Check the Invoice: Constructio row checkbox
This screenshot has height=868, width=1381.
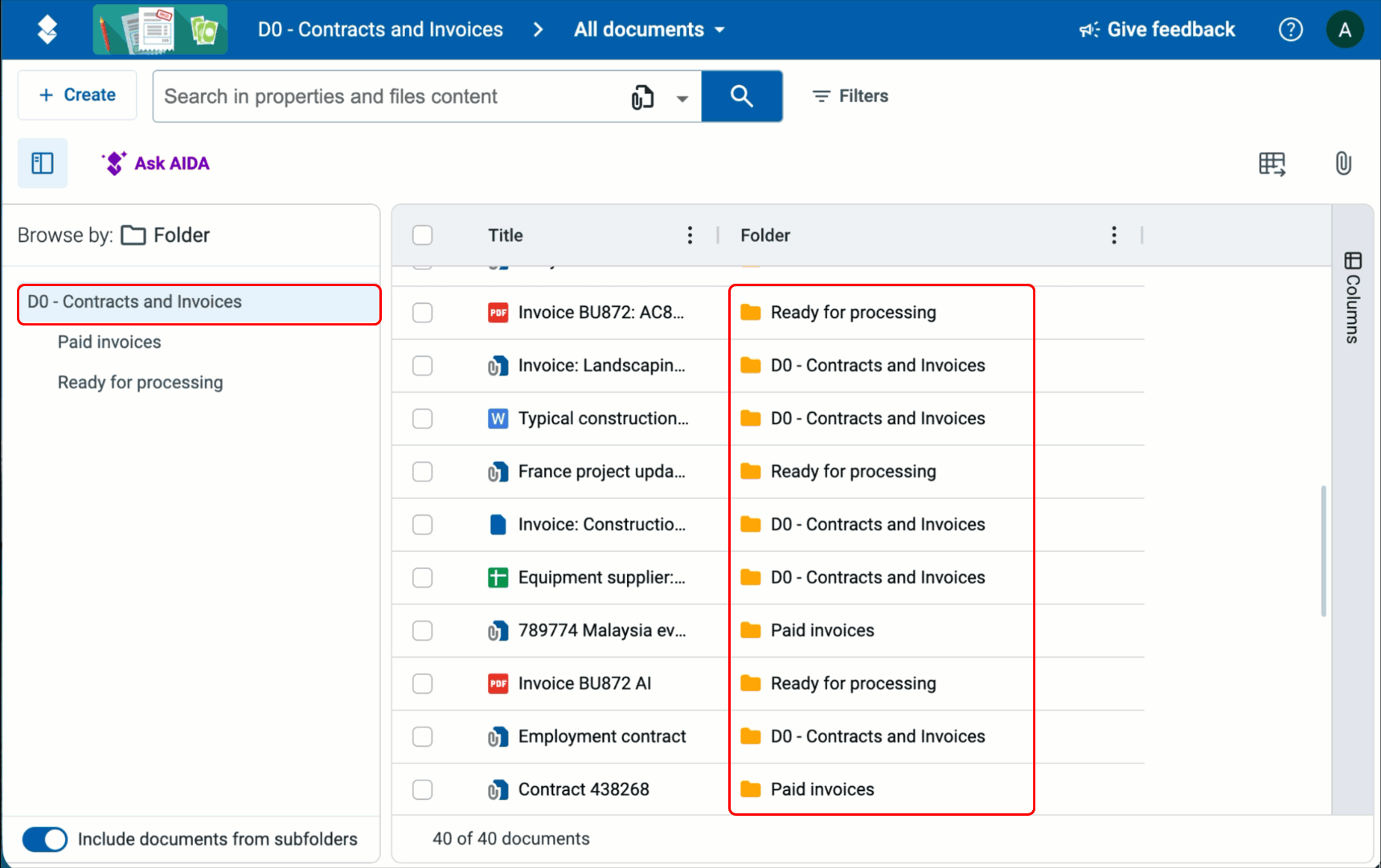[422, 525]
